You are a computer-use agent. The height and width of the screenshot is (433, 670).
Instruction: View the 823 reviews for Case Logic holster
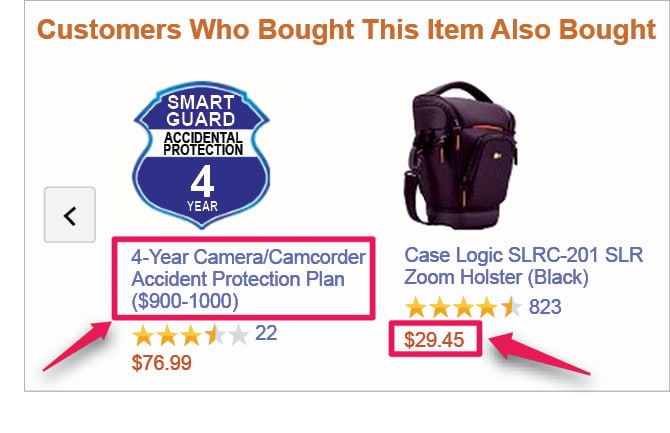pos(545,307)
